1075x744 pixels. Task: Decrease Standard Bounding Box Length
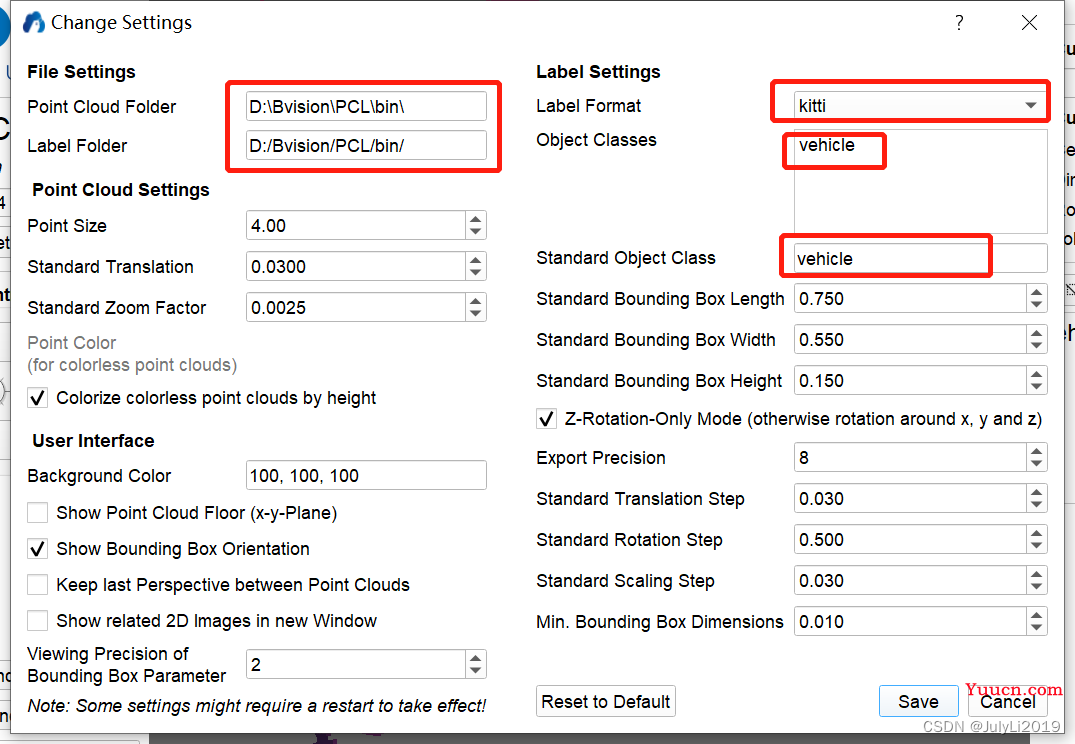pyautogui.click(x=1037, y=306)
